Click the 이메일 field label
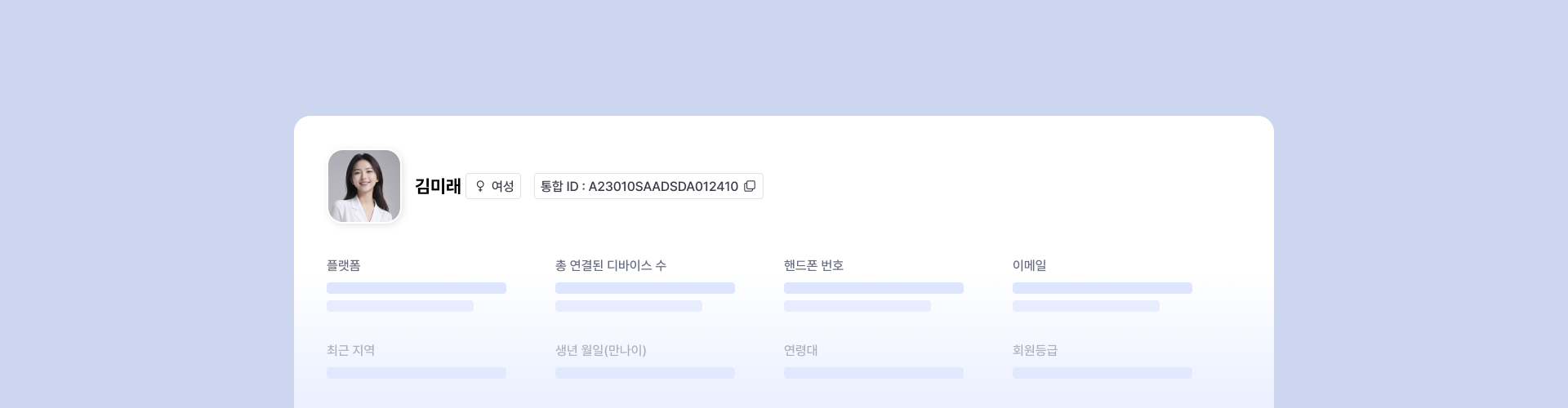Image resolution: width=1568 pixels, height=408 pixels. click(1029, 265)
